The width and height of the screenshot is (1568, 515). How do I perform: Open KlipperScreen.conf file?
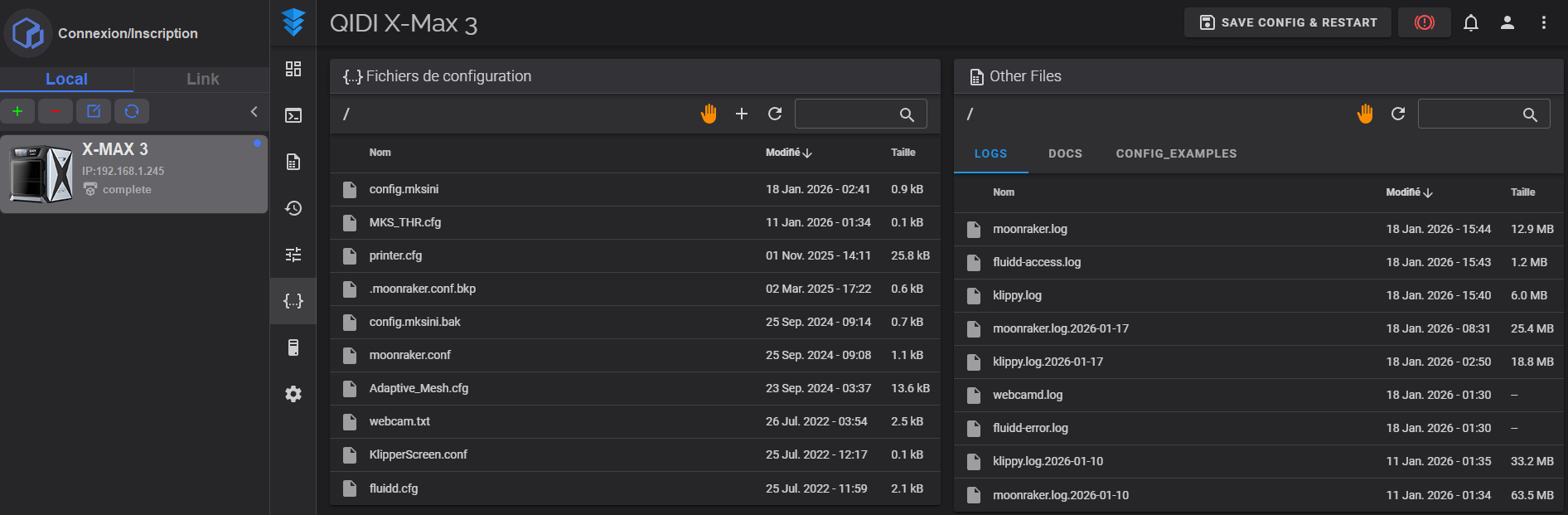tap(635, 454)
